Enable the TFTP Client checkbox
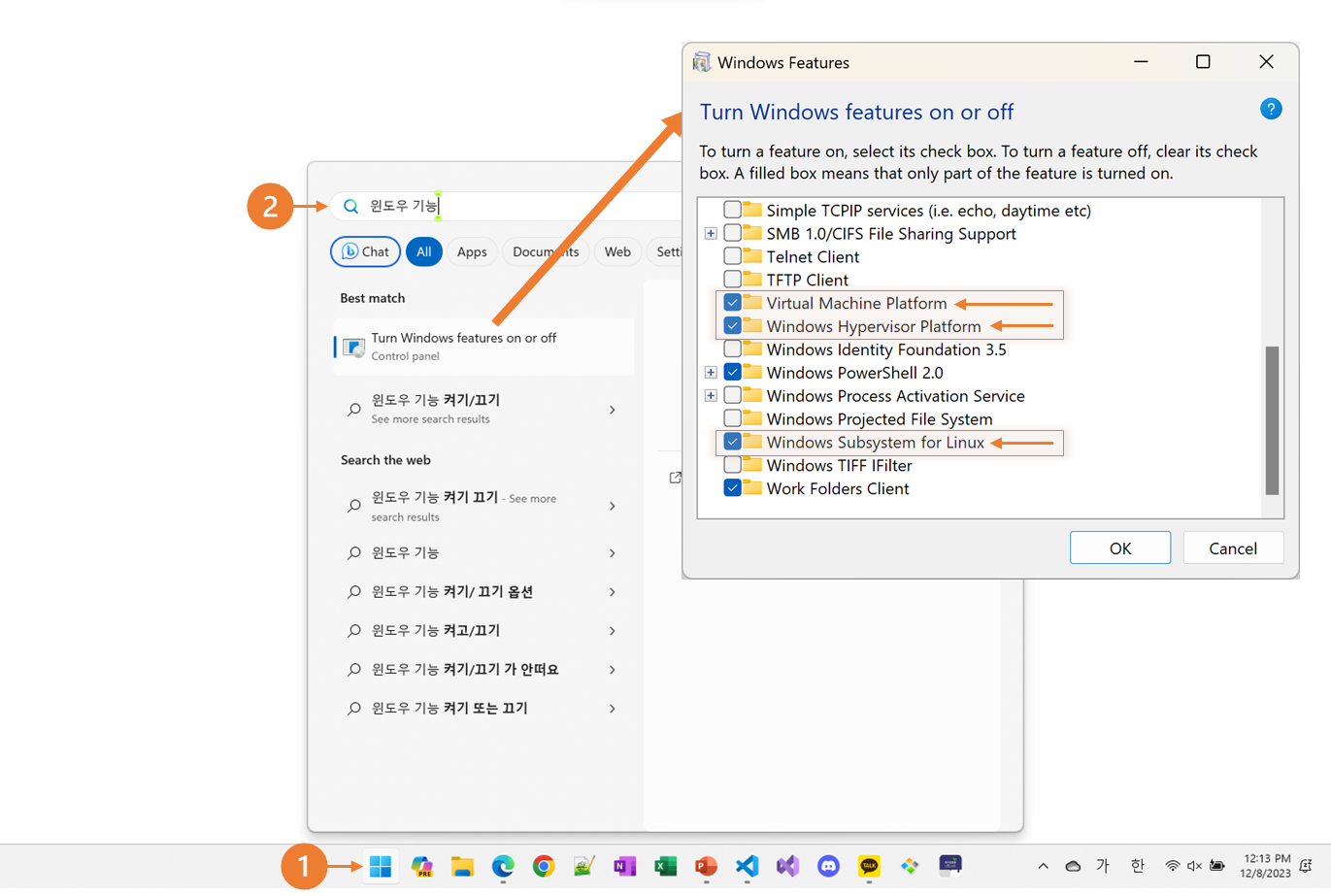 click(x=733, y=280)
